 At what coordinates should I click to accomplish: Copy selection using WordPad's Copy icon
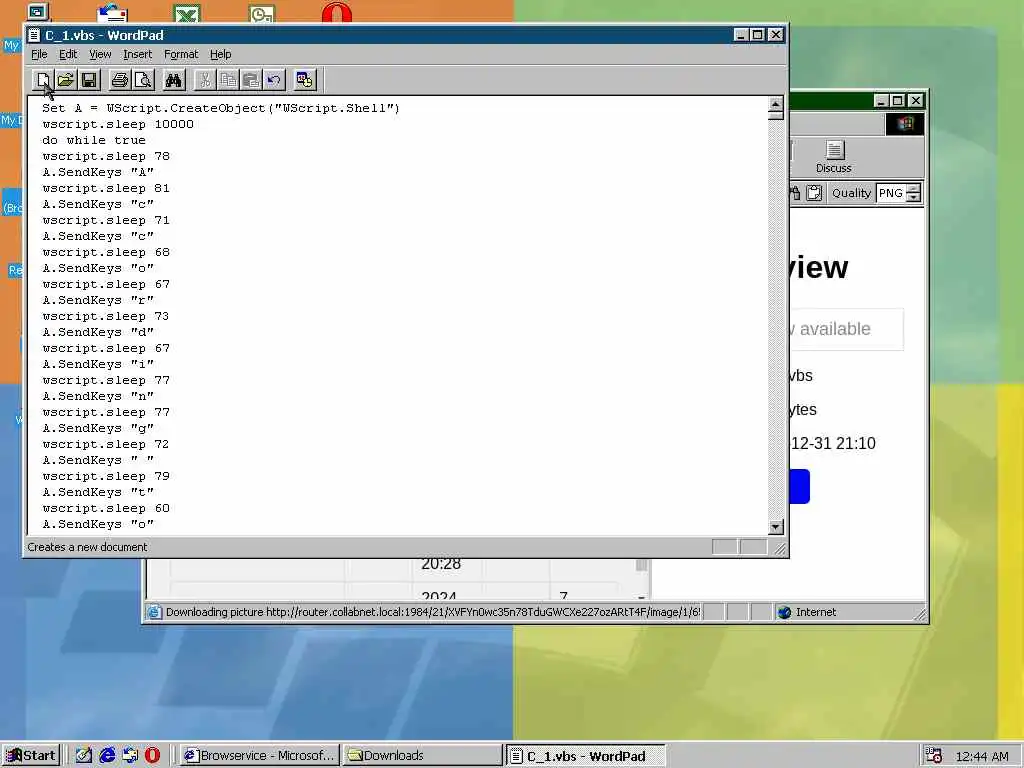point(228,80)
